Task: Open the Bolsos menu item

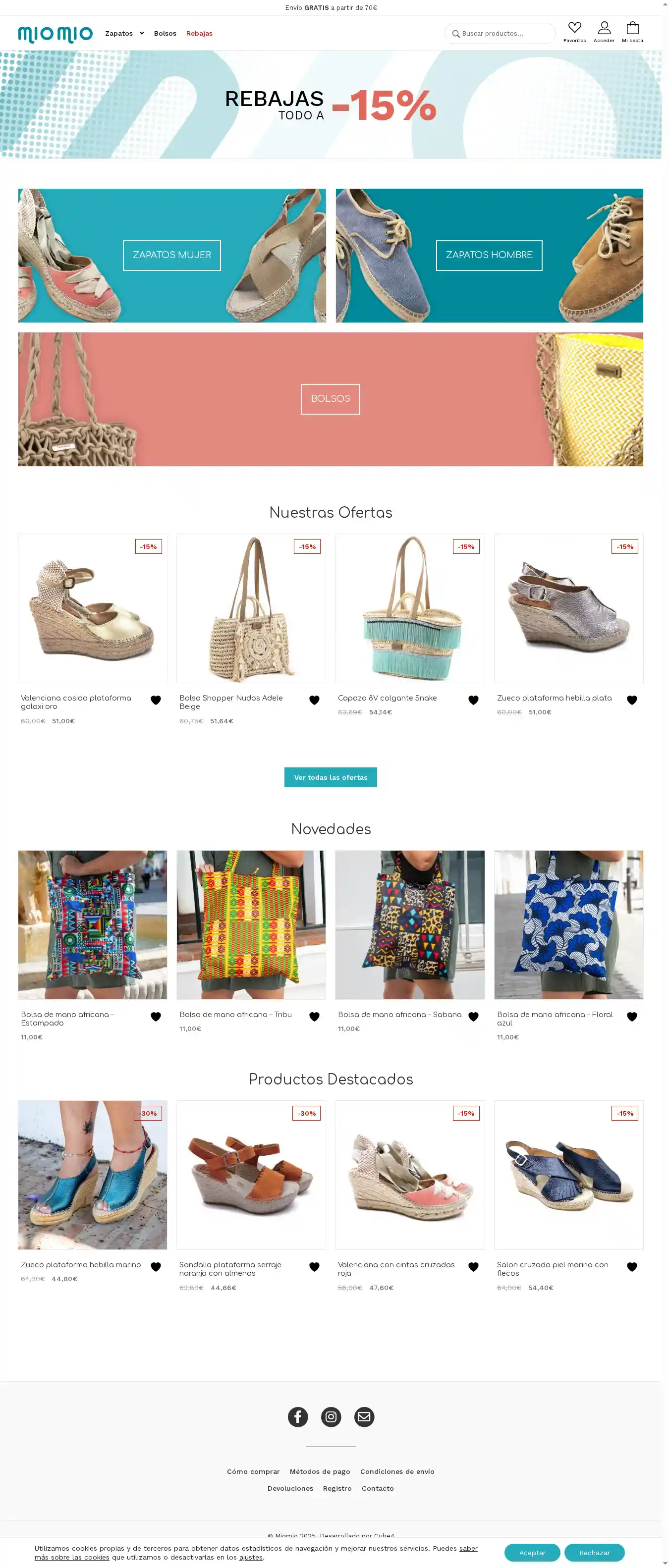Action: [165, 34]
